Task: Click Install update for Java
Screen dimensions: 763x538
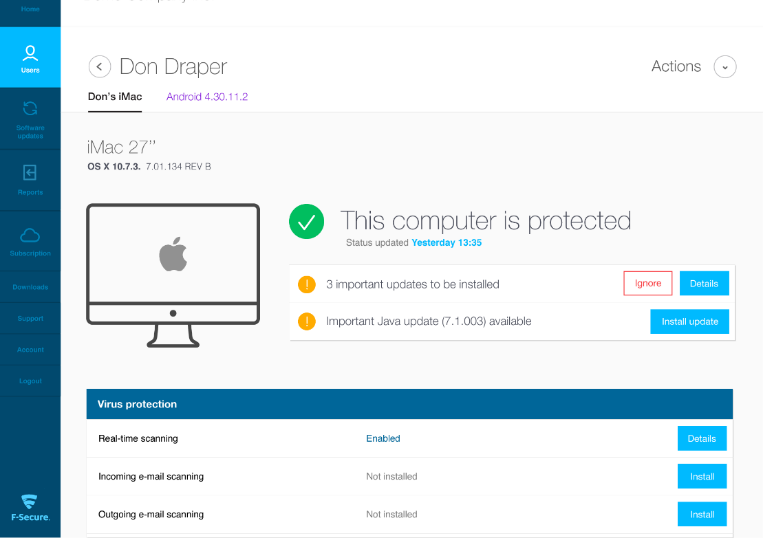Action: pos(690,322)
